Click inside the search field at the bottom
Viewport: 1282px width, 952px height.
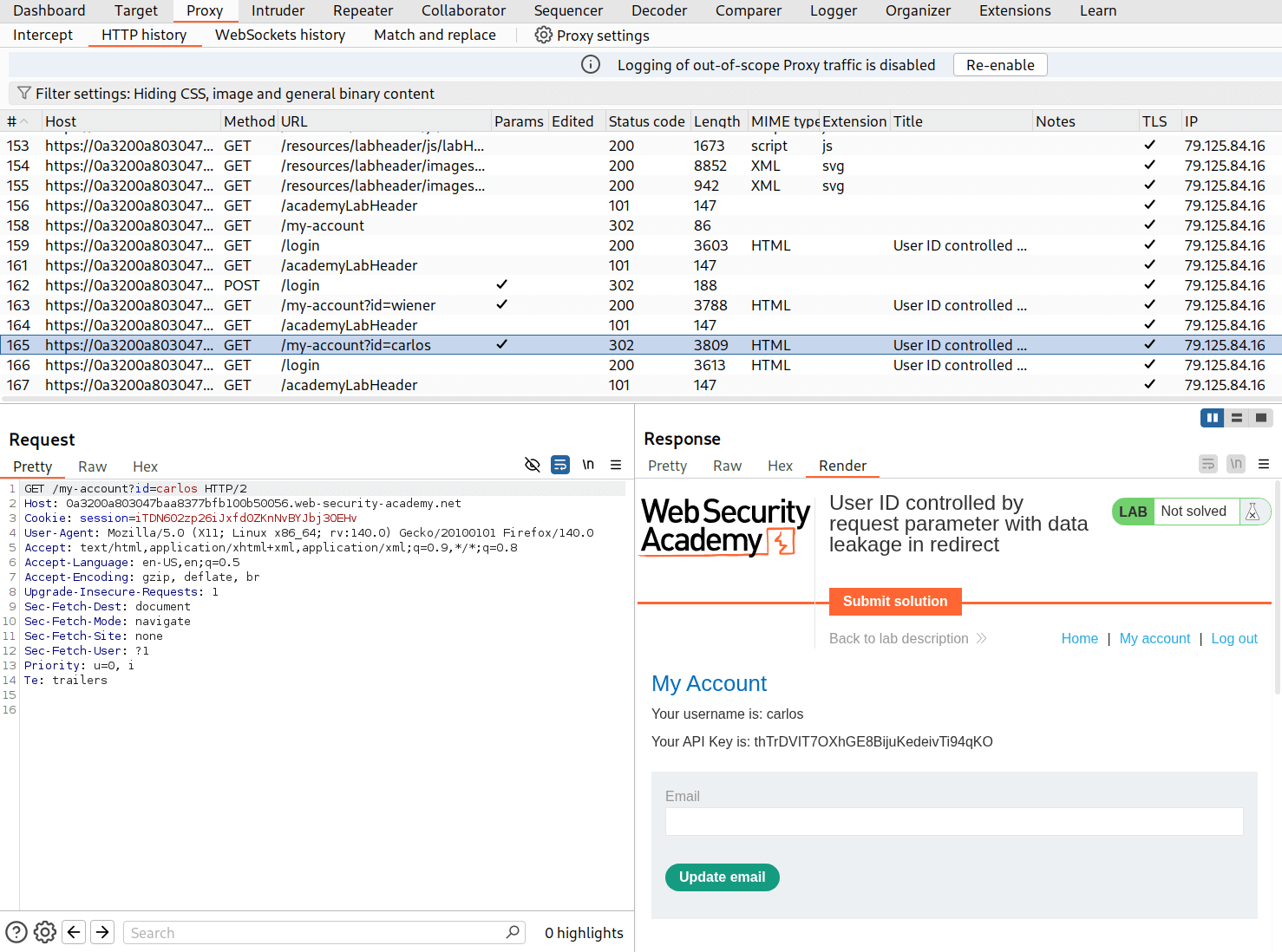point(321,932)
